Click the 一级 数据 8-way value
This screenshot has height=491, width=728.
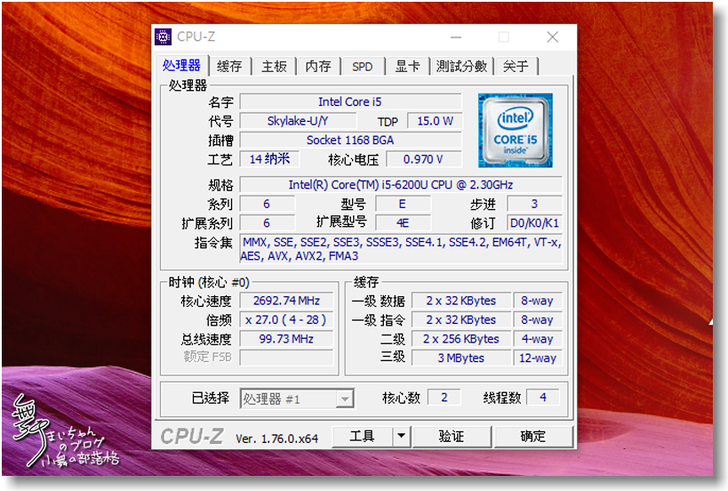538,301
